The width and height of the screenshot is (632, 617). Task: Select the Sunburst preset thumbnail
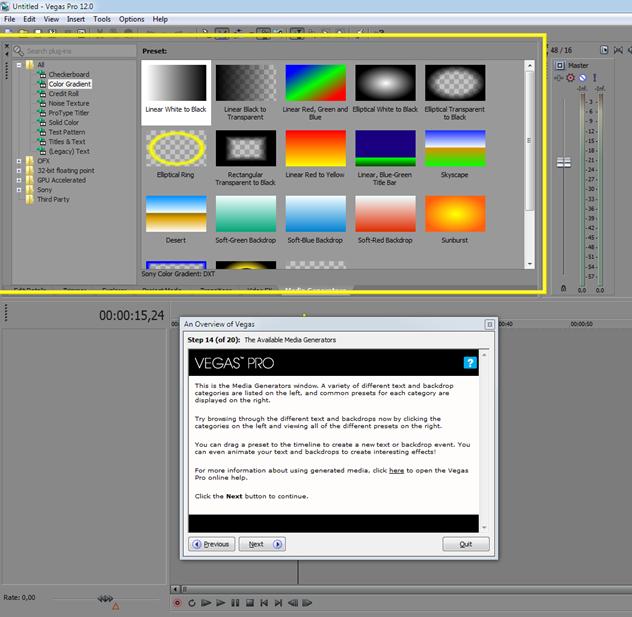coord(455,214)
